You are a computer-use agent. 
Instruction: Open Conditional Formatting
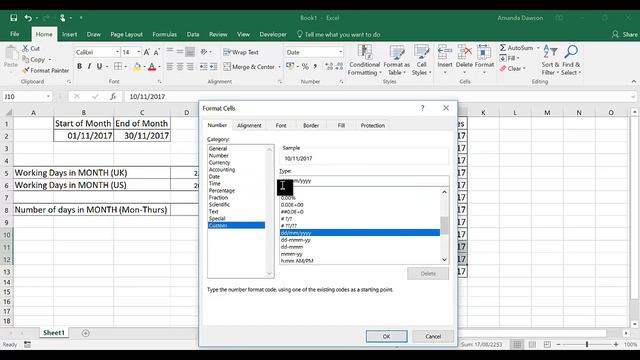pos(364,60)
